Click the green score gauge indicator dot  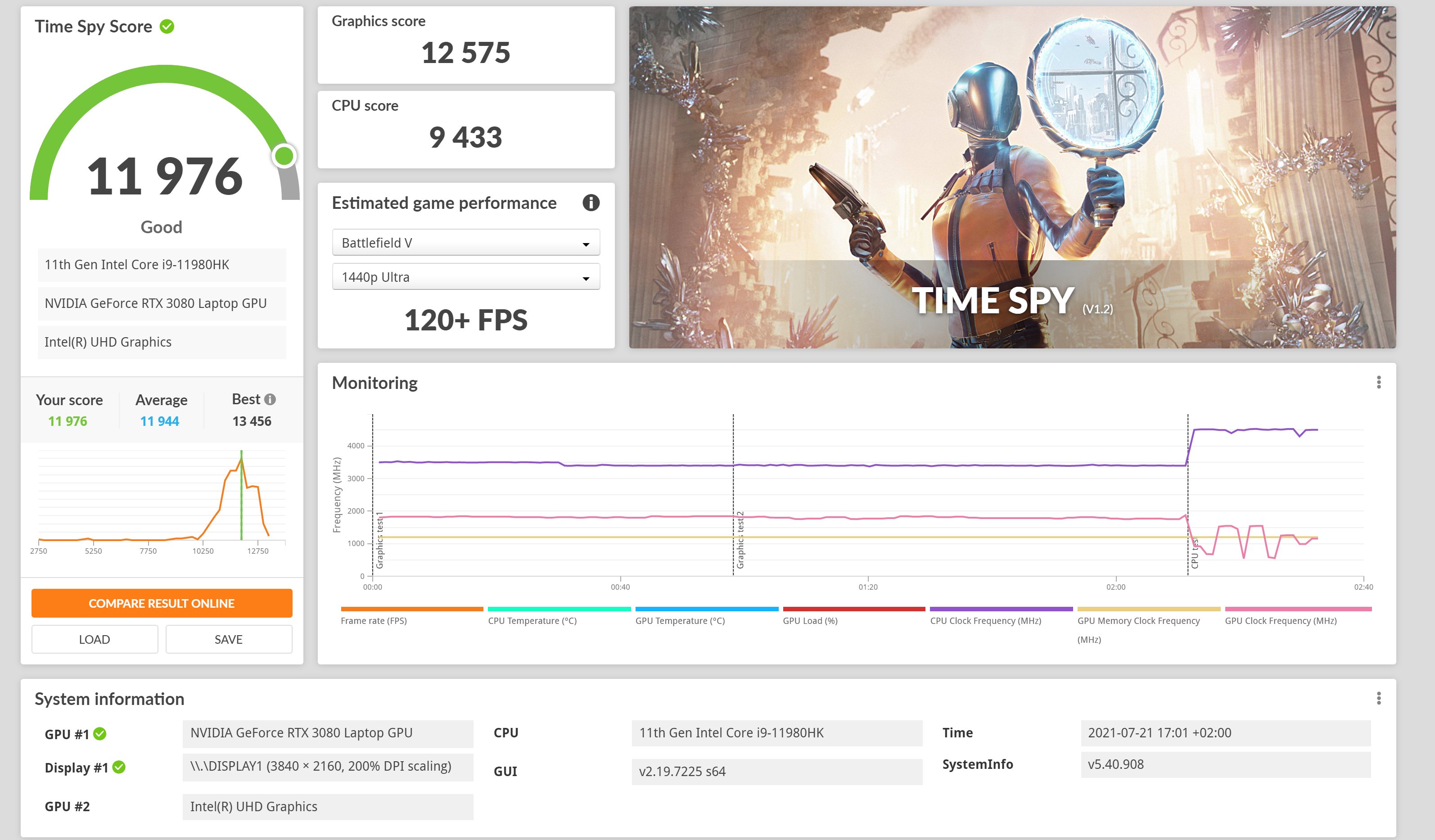click(x=284, y=155)
